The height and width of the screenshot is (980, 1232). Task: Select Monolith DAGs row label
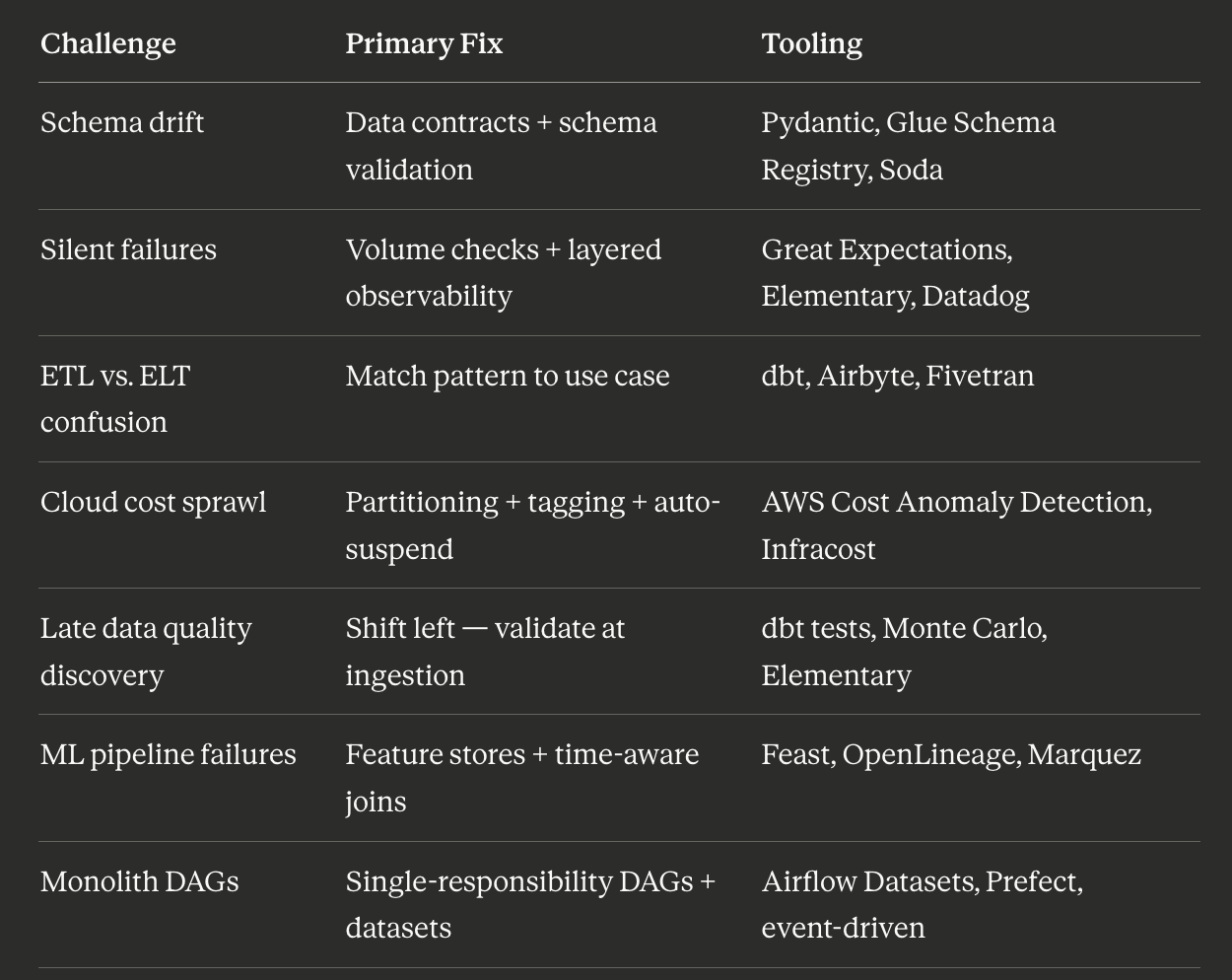tap(139, 880)
